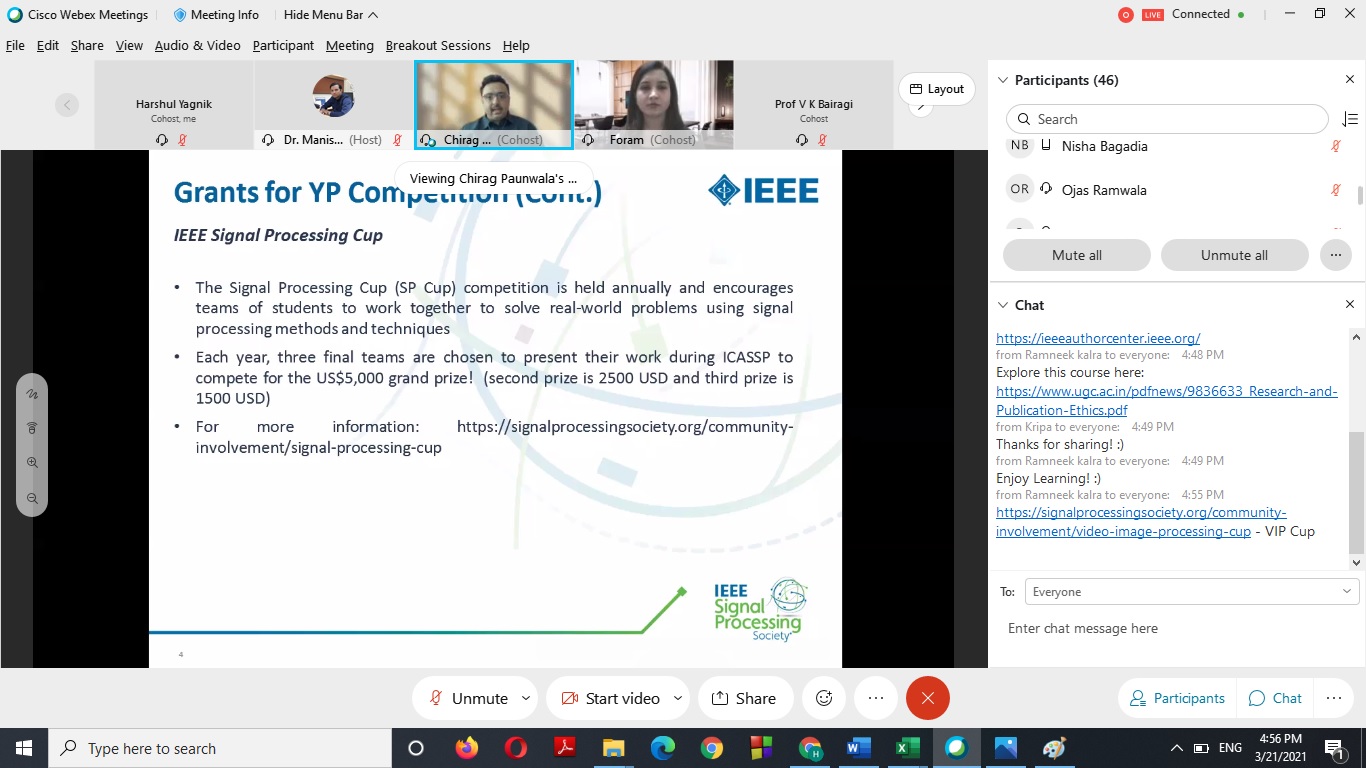
Task: Click the zoom out magnifier icon
Action: [x=32, y=498]
